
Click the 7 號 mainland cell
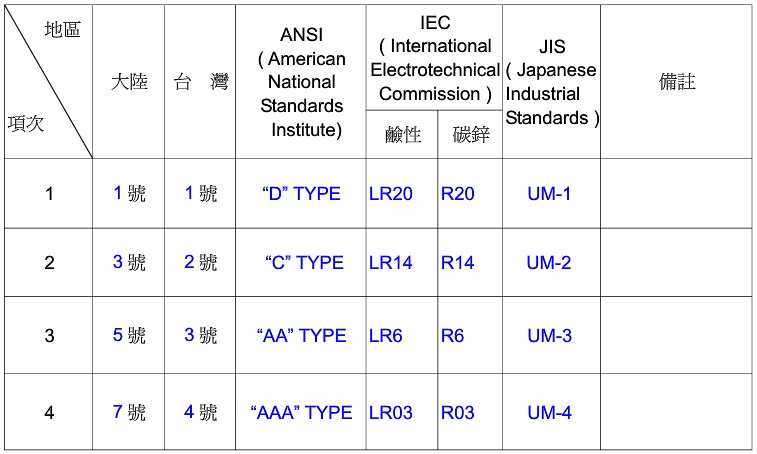[x=129, y=412]
